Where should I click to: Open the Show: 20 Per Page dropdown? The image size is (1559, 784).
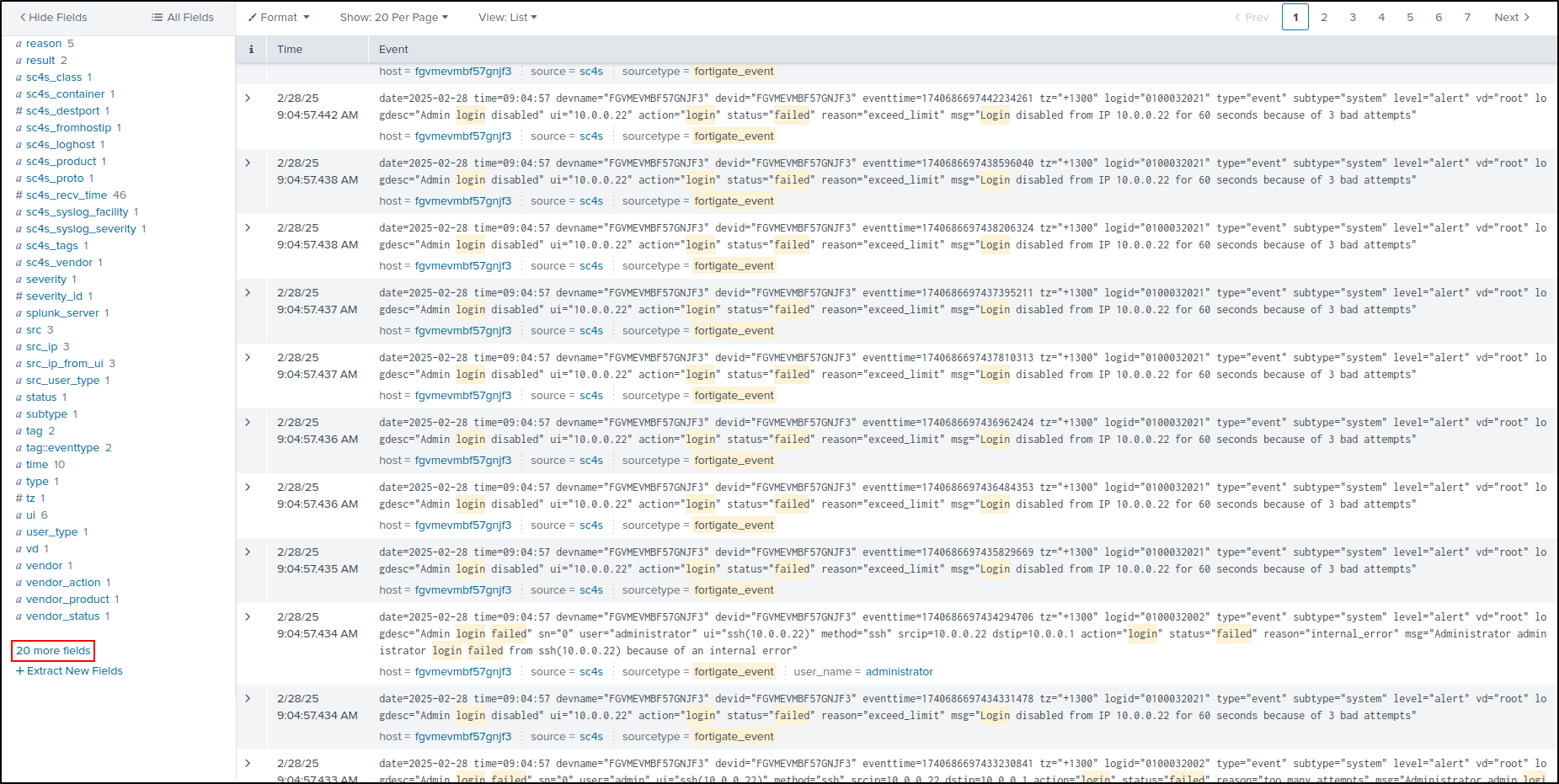tap(393, 17)
